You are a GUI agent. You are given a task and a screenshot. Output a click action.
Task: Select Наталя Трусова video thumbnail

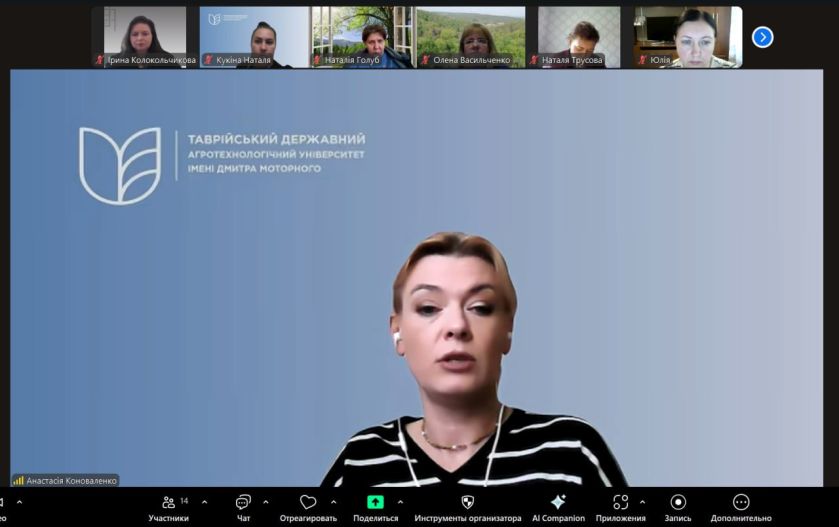[x=579, y=37]
